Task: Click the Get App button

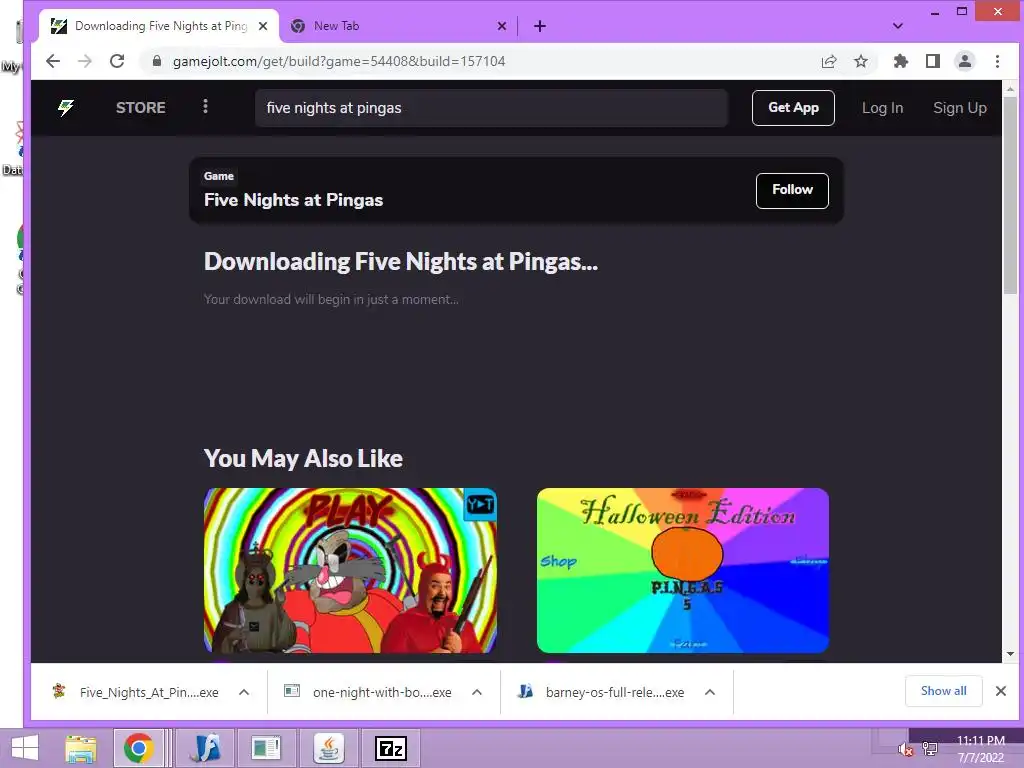Action: [x=793, y=108]
